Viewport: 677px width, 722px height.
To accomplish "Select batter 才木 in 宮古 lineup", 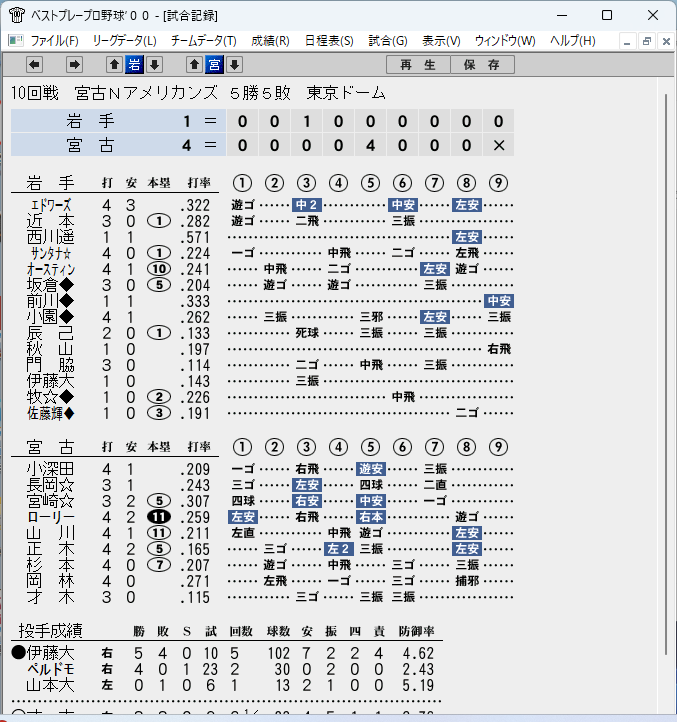I will click(50, 597).
